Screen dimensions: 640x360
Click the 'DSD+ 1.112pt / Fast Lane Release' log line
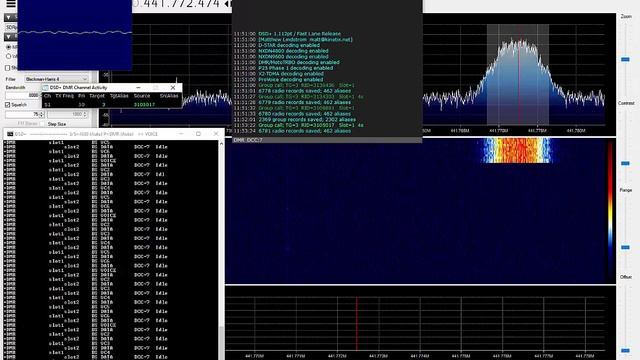pos(300,34)
